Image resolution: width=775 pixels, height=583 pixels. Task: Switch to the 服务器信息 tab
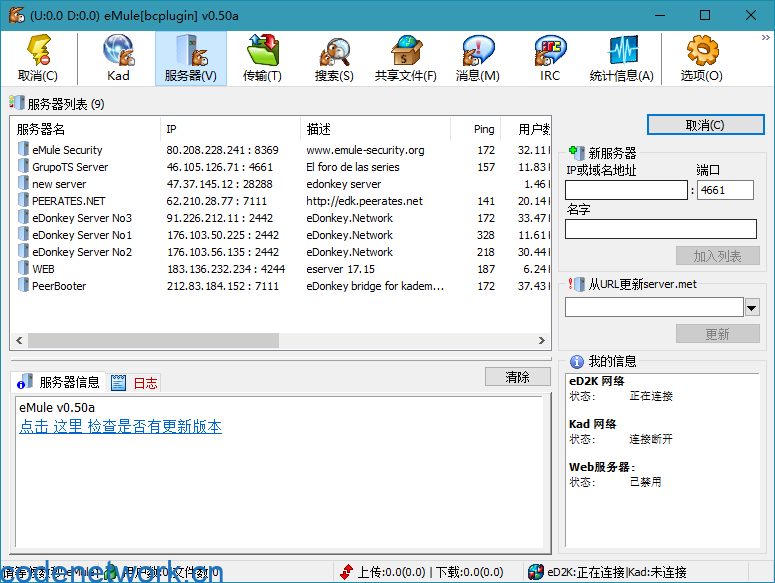tap(59, 383)
